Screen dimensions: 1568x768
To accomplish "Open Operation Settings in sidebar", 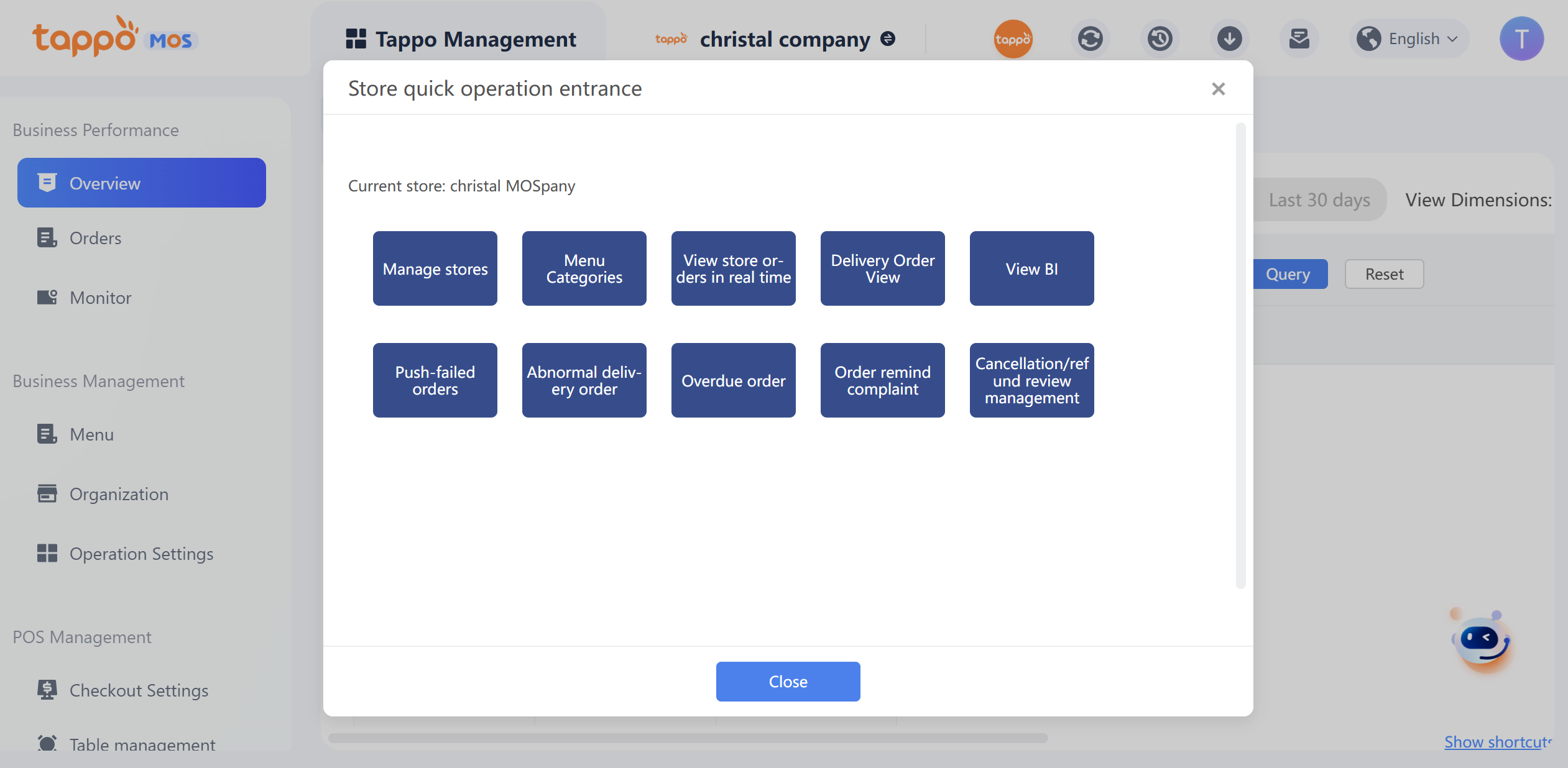I will tap(141, 554).
